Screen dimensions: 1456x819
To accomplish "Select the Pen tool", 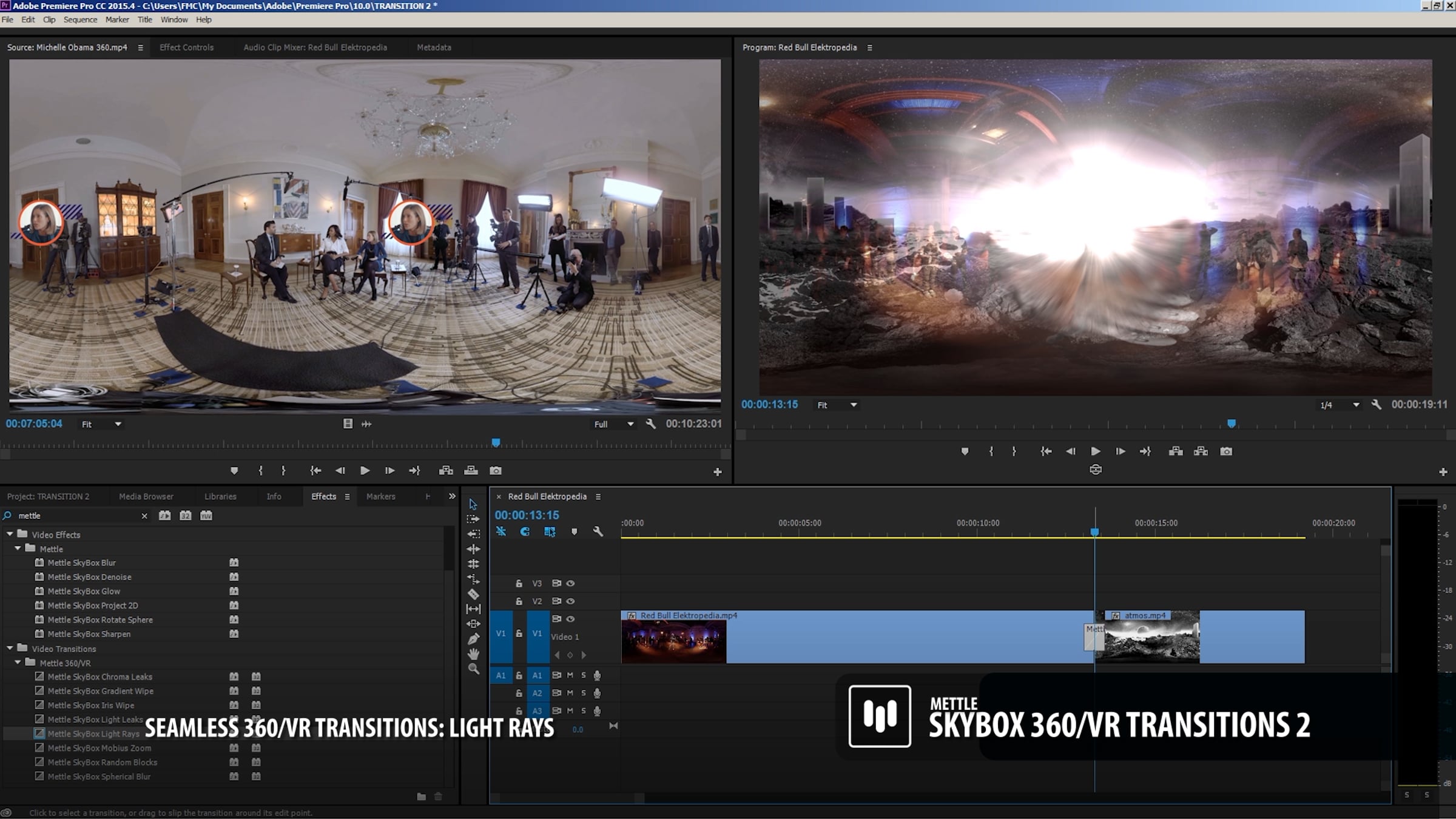I will tap(473, 639).
